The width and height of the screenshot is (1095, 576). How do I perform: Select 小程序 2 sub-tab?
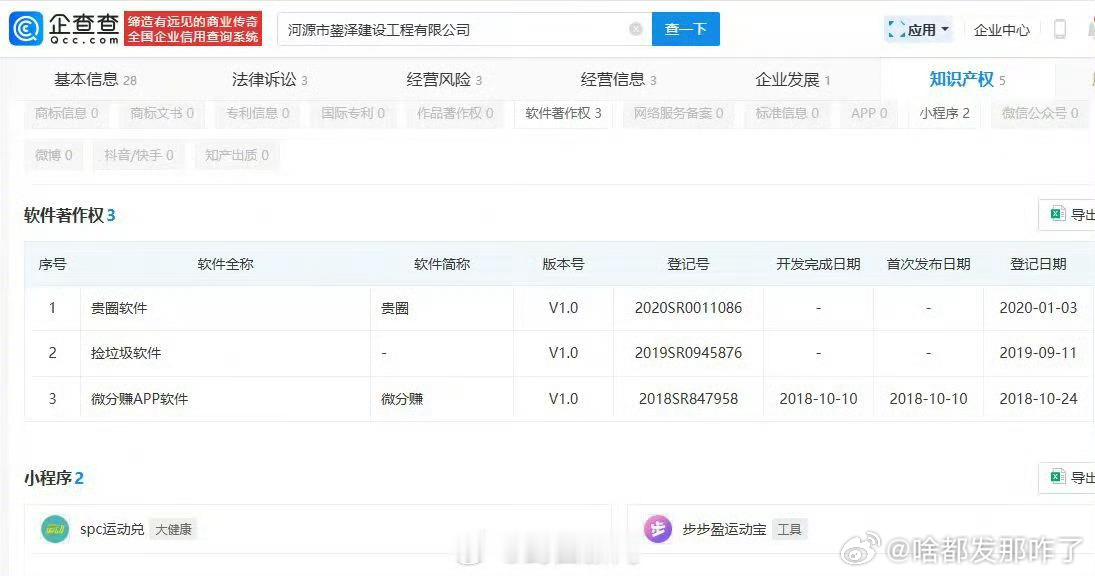[944, 113]
